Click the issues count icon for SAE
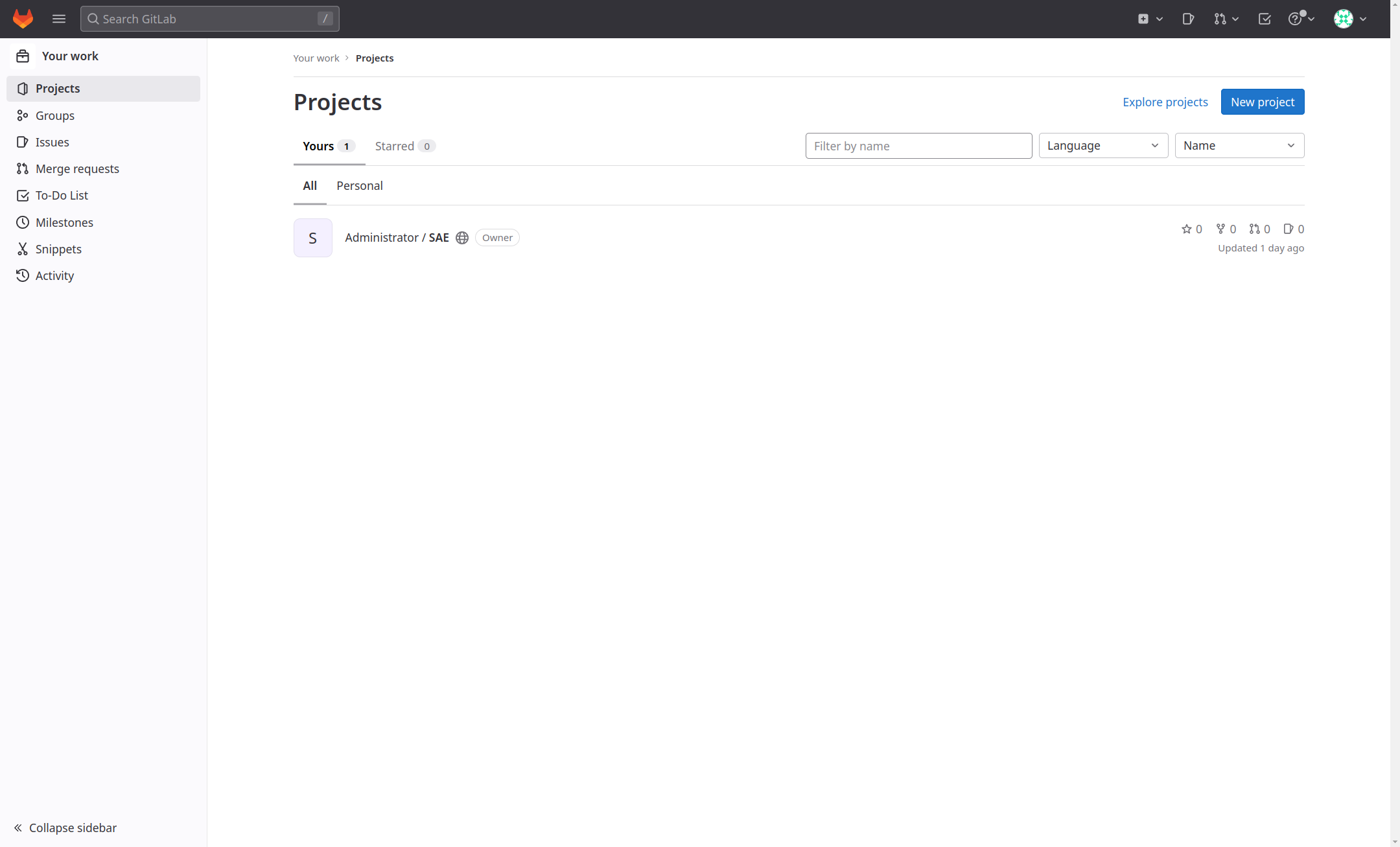 pos(1289,229)
